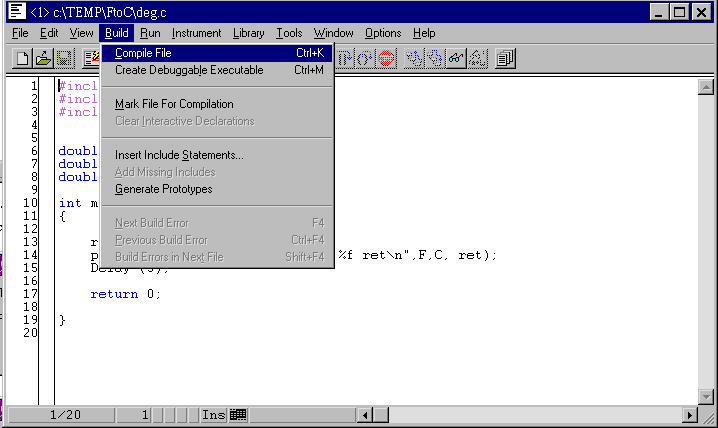Select Mark File For Compilation
The width and height of the screenshot is (718, 428).
tap(174, 104)
